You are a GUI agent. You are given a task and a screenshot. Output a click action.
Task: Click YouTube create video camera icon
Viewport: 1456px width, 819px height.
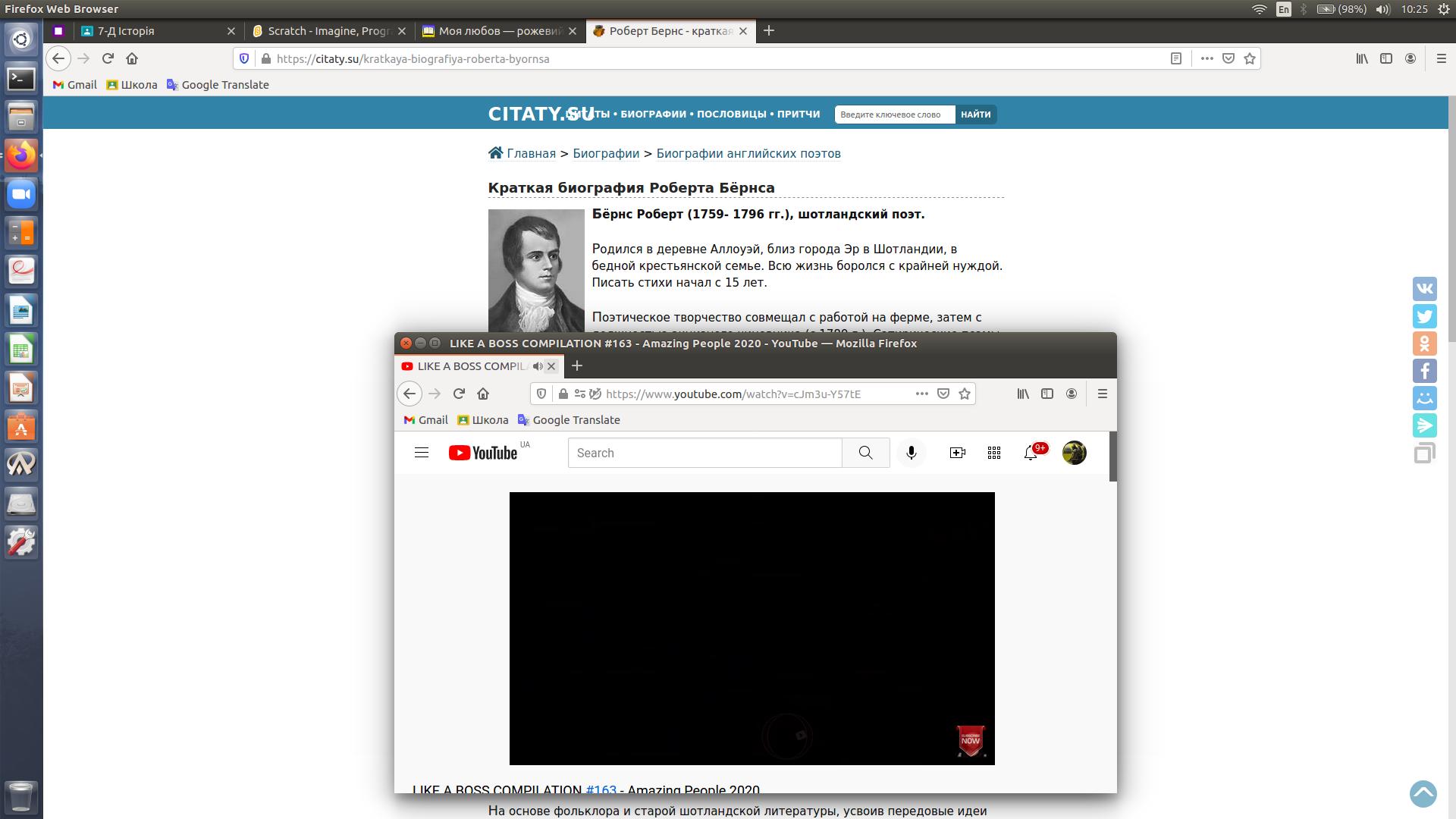coord(957,453)
